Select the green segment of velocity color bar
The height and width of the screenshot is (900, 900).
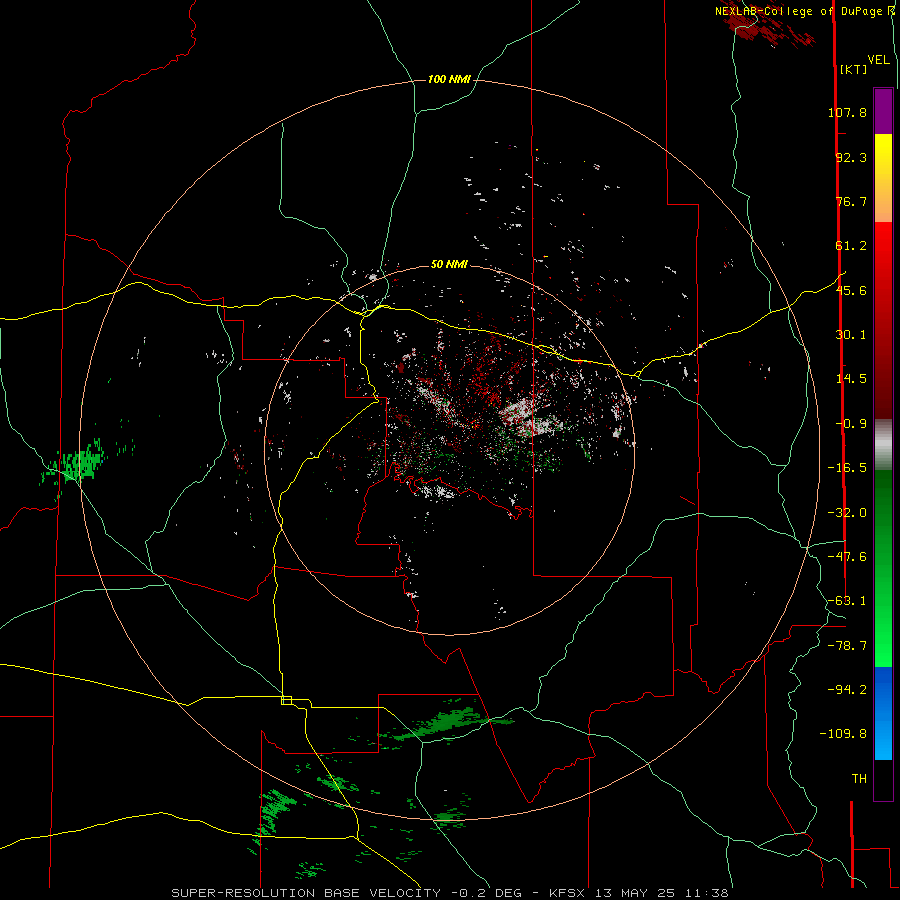click(883, 569)
